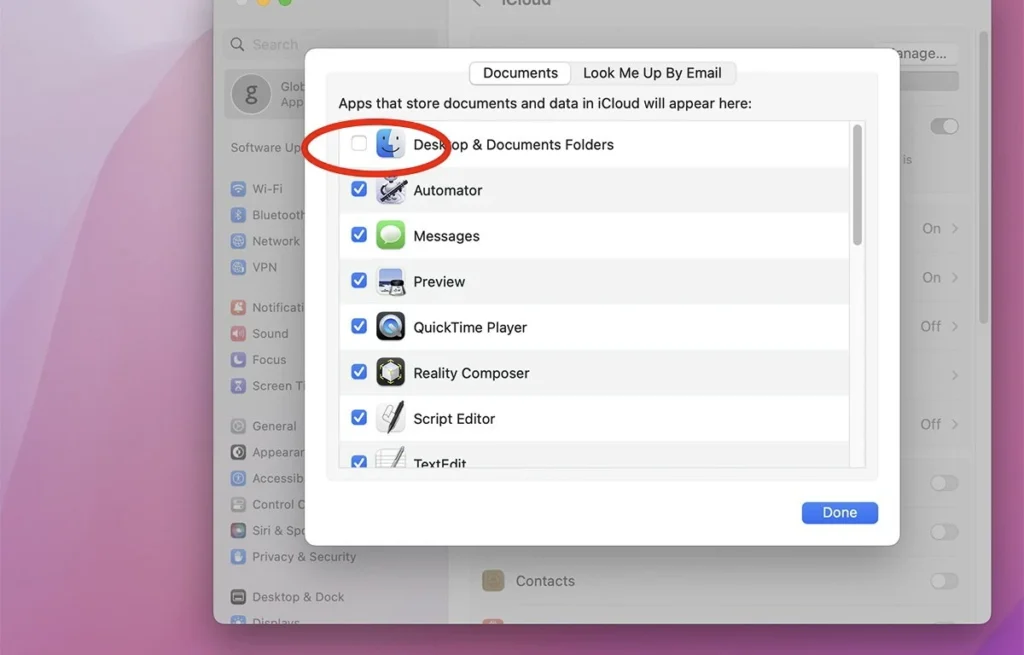Toggle the Contacts switch in iCloud settings
Screen dimensions: 1024x655
944,581
